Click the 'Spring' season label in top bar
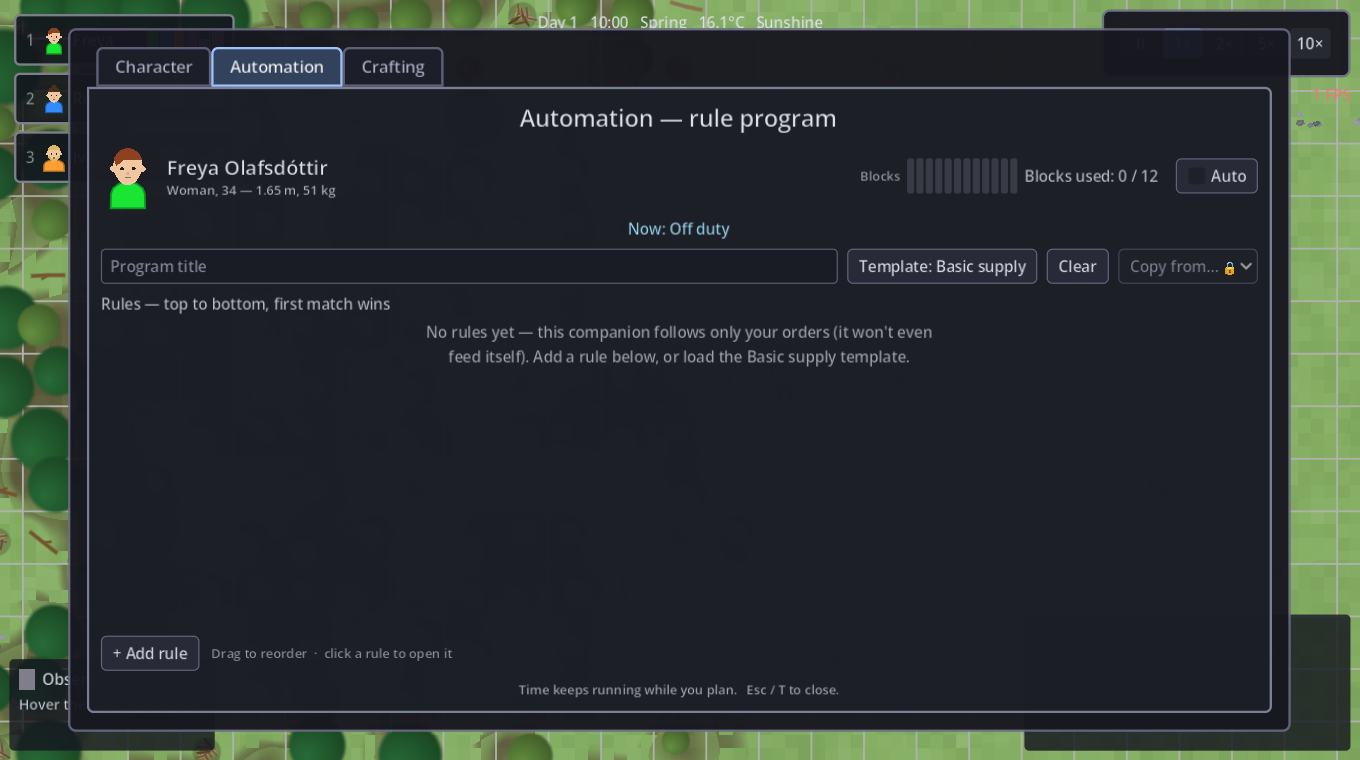 pyautogui.click(x=664, y=22)
